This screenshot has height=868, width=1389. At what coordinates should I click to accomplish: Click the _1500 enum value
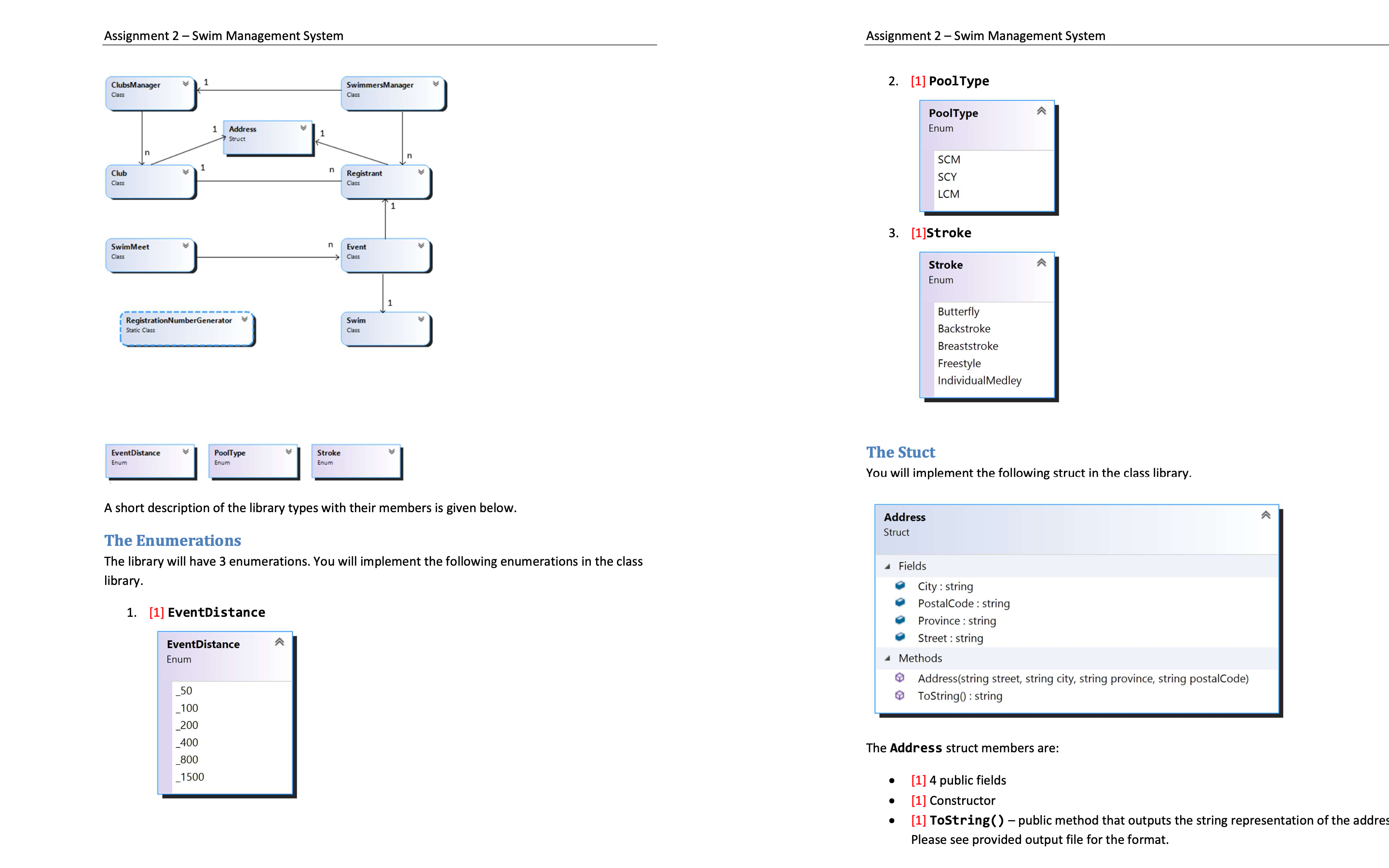coord(190,777)
